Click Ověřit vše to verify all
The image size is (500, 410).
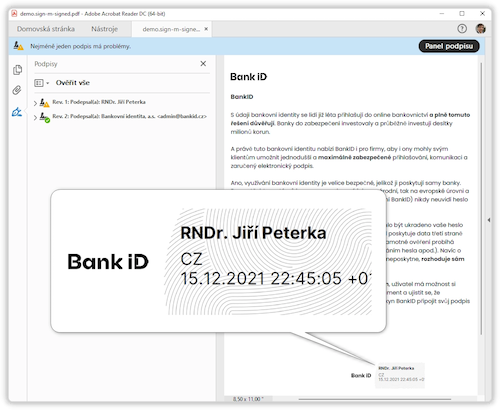[73, 83]
